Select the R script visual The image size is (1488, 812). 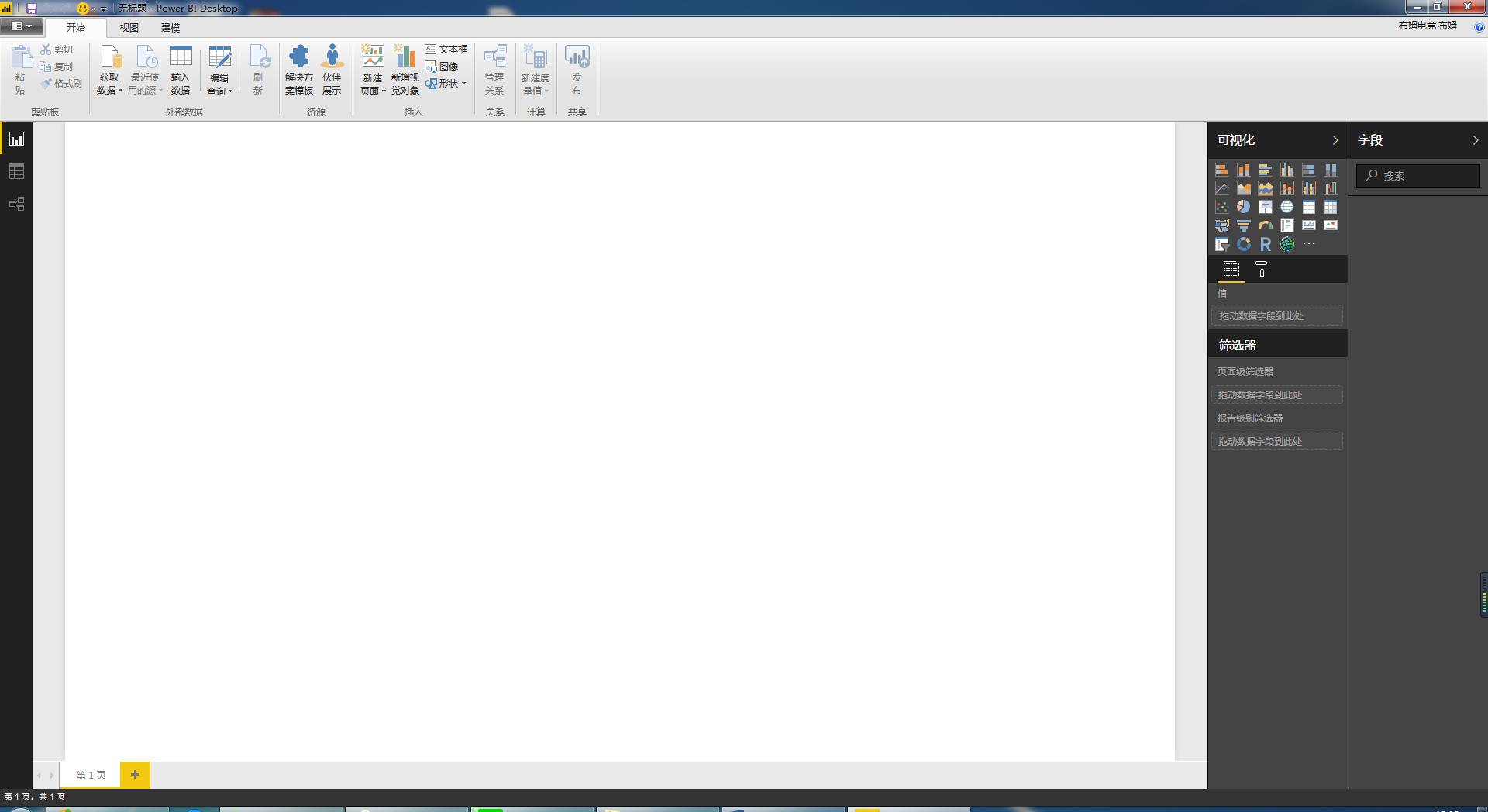[1265, 244]
